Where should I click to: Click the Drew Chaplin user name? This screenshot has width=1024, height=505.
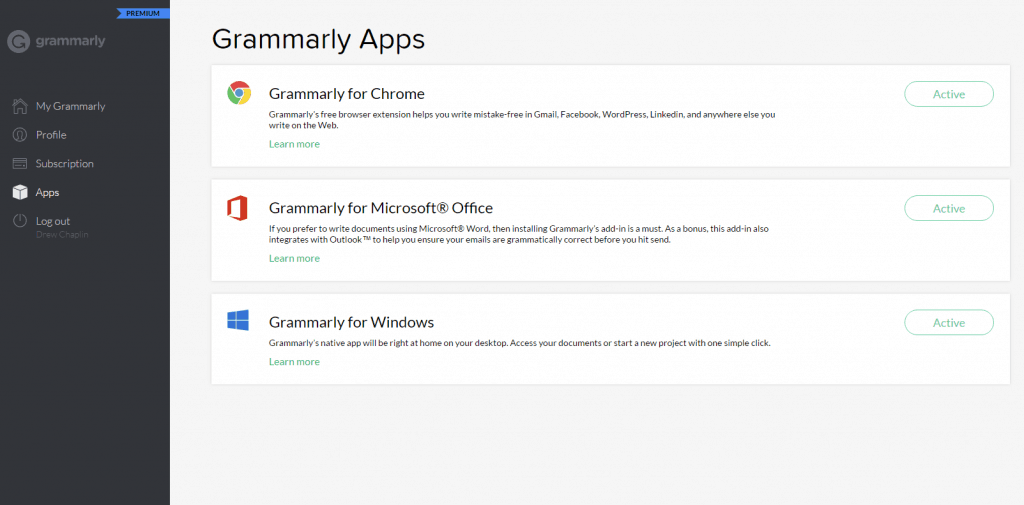(62, 235)
